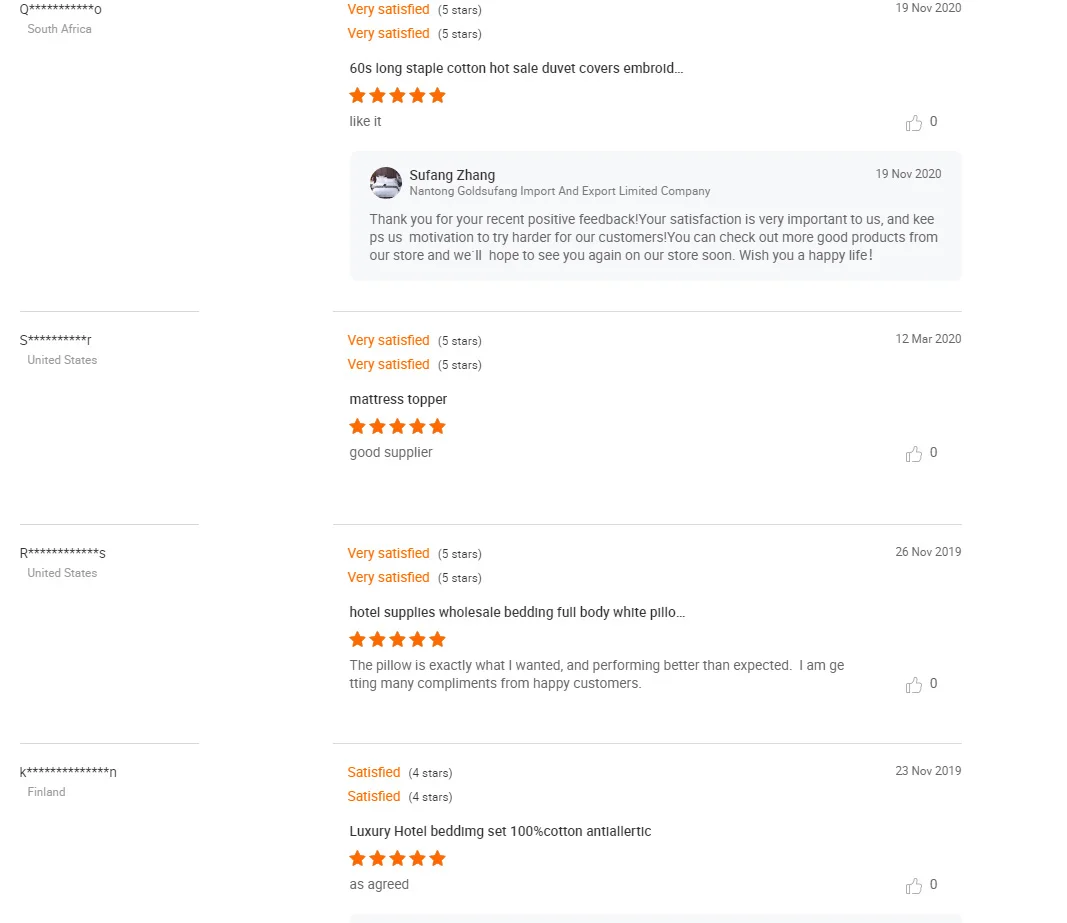The image size is (1067, 923).
Task: Click reviewer name Q***********o
Action: [61, 9]
